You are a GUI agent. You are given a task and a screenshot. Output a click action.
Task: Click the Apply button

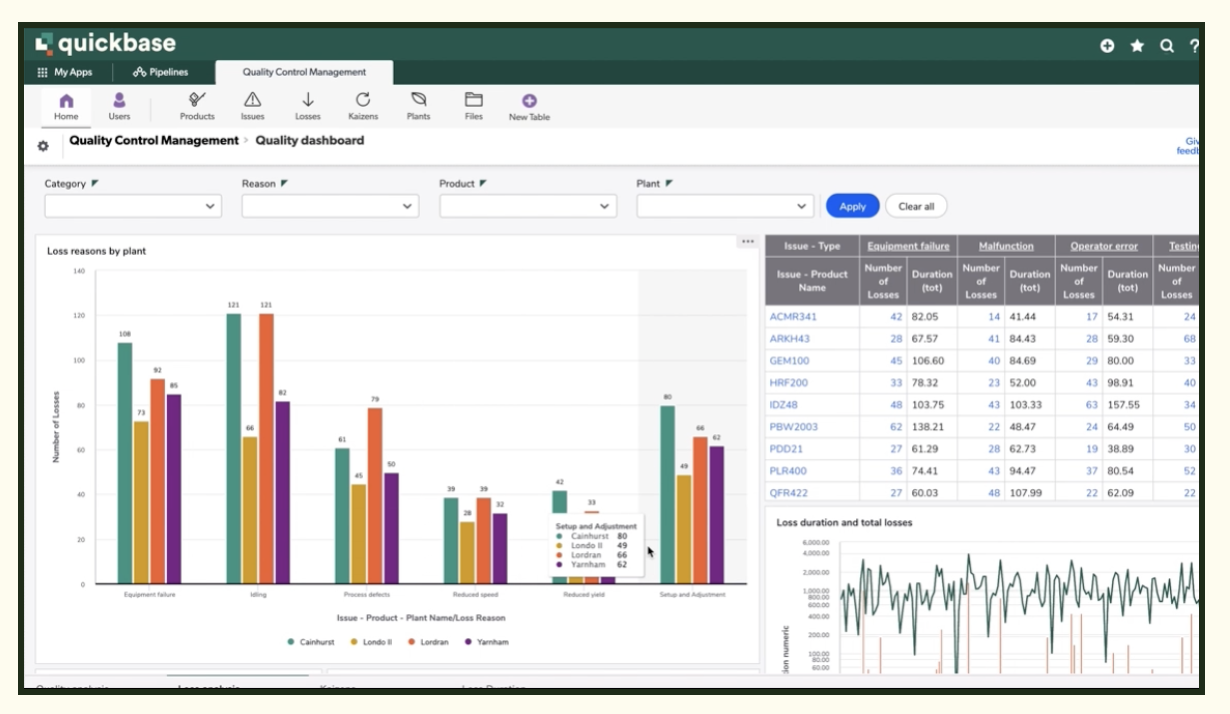point(852,206)
